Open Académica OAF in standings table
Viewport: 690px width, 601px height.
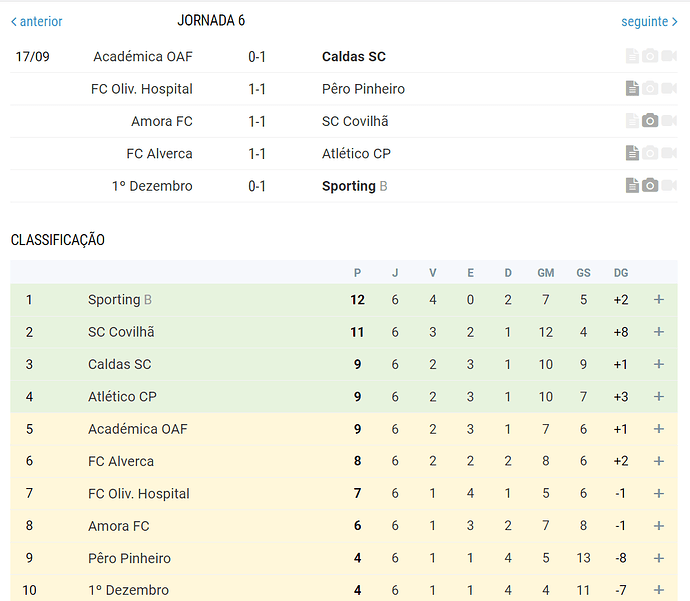138,429
